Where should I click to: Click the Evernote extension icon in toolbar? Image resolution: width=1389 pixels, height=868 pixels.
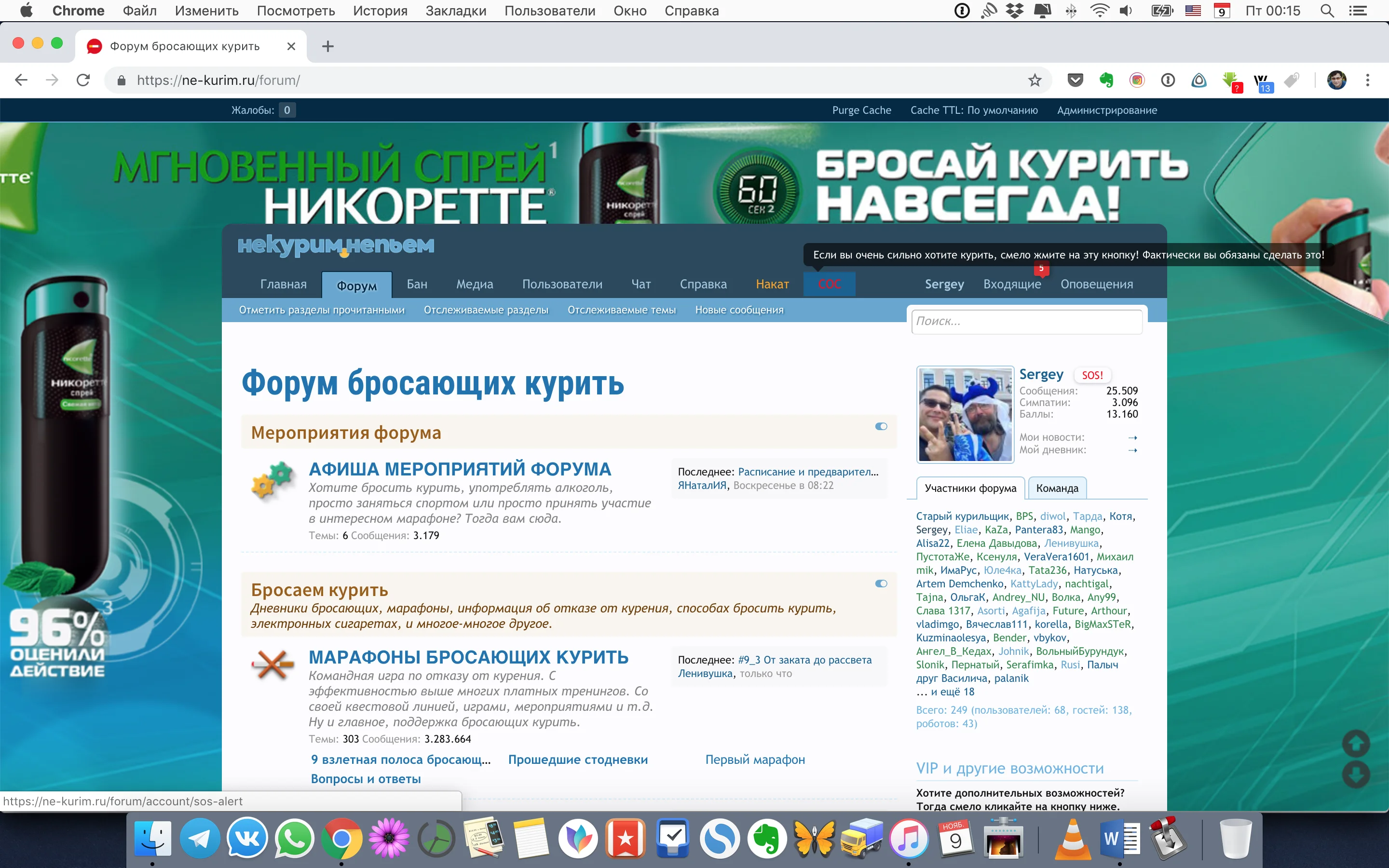tap(1106, 81)
